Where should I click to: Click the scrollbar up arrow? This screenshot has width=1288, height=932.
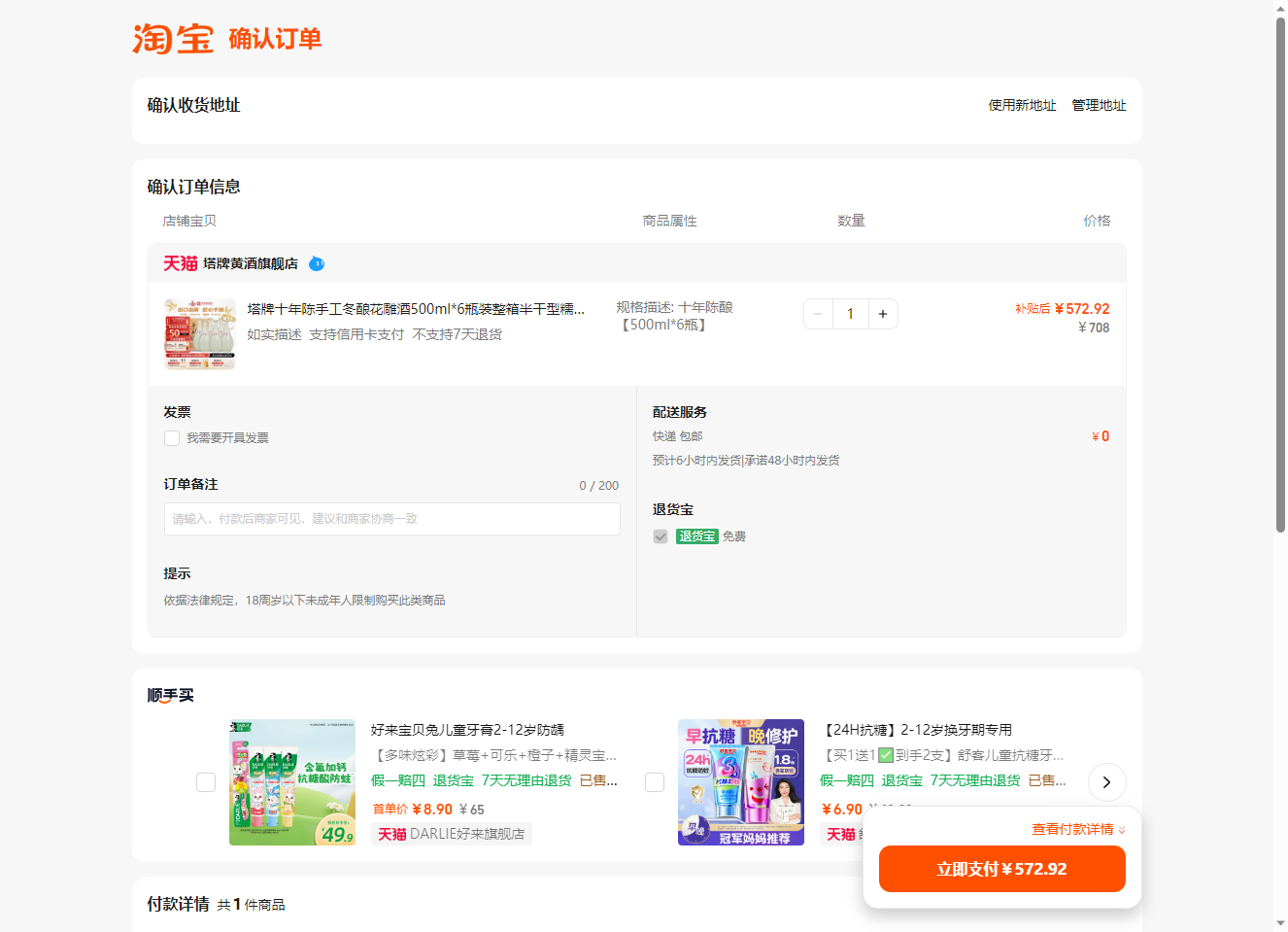(1280, 8)
